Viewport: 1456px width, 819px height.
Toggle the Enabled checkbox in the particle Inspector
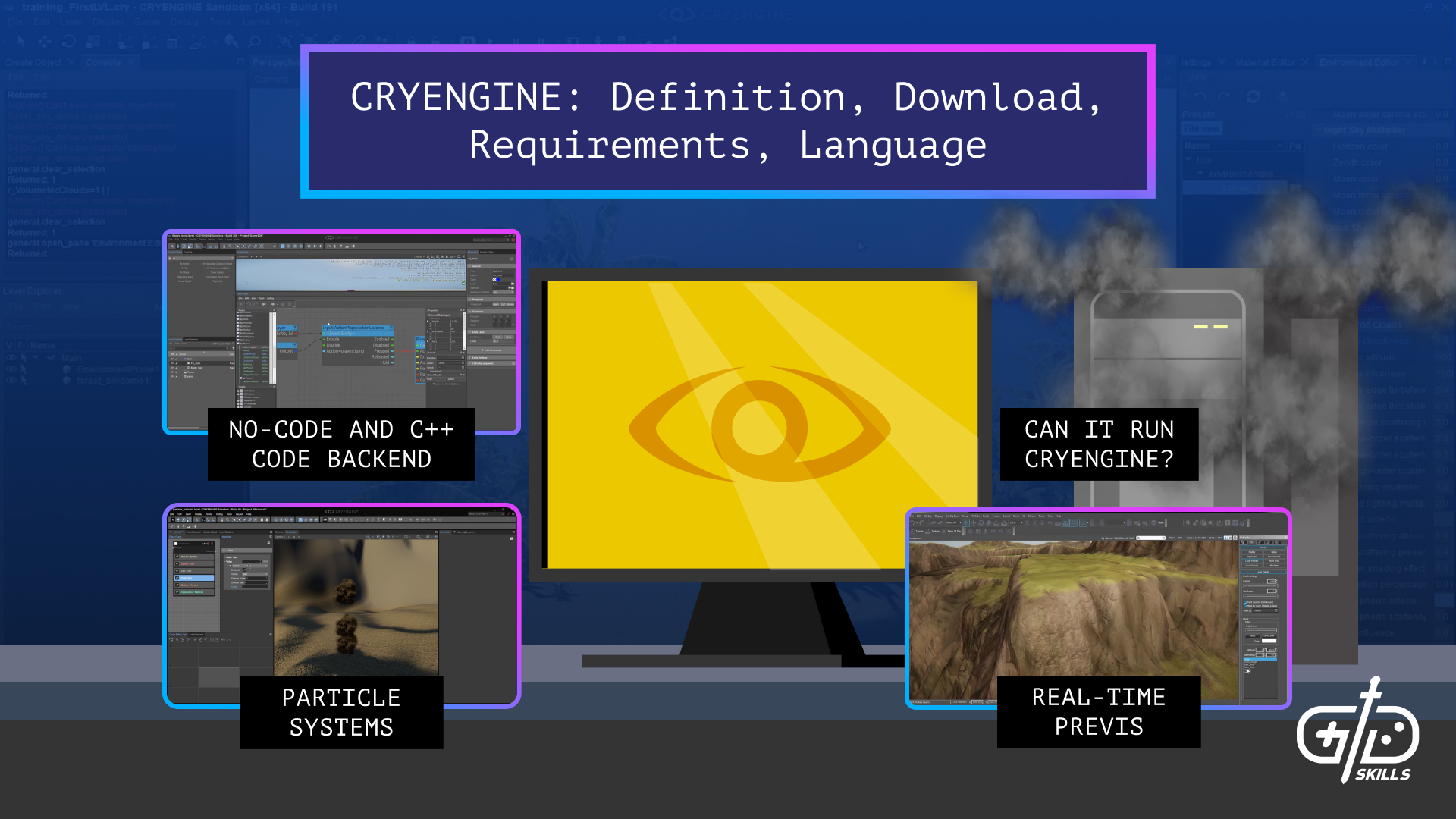point(243,570)
